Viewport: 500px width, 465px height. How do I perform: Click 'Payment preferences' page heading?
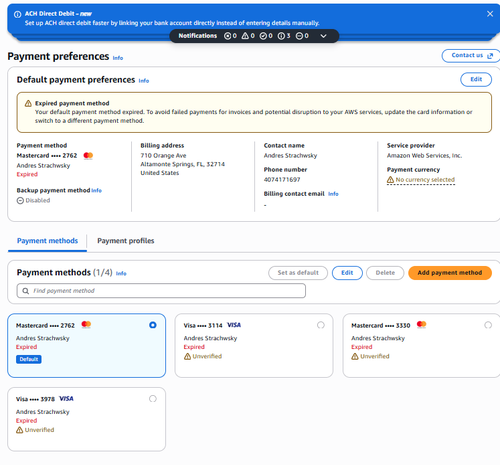[58, 56]
